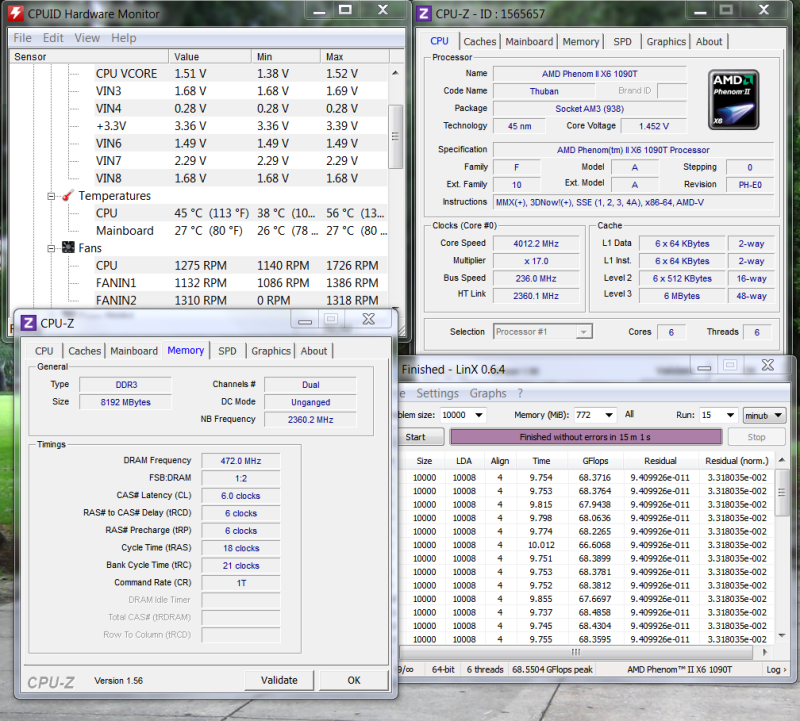Click the Command Rate 1T field
The height and width of the screenshot is (721, 800).
click(241, 583)
